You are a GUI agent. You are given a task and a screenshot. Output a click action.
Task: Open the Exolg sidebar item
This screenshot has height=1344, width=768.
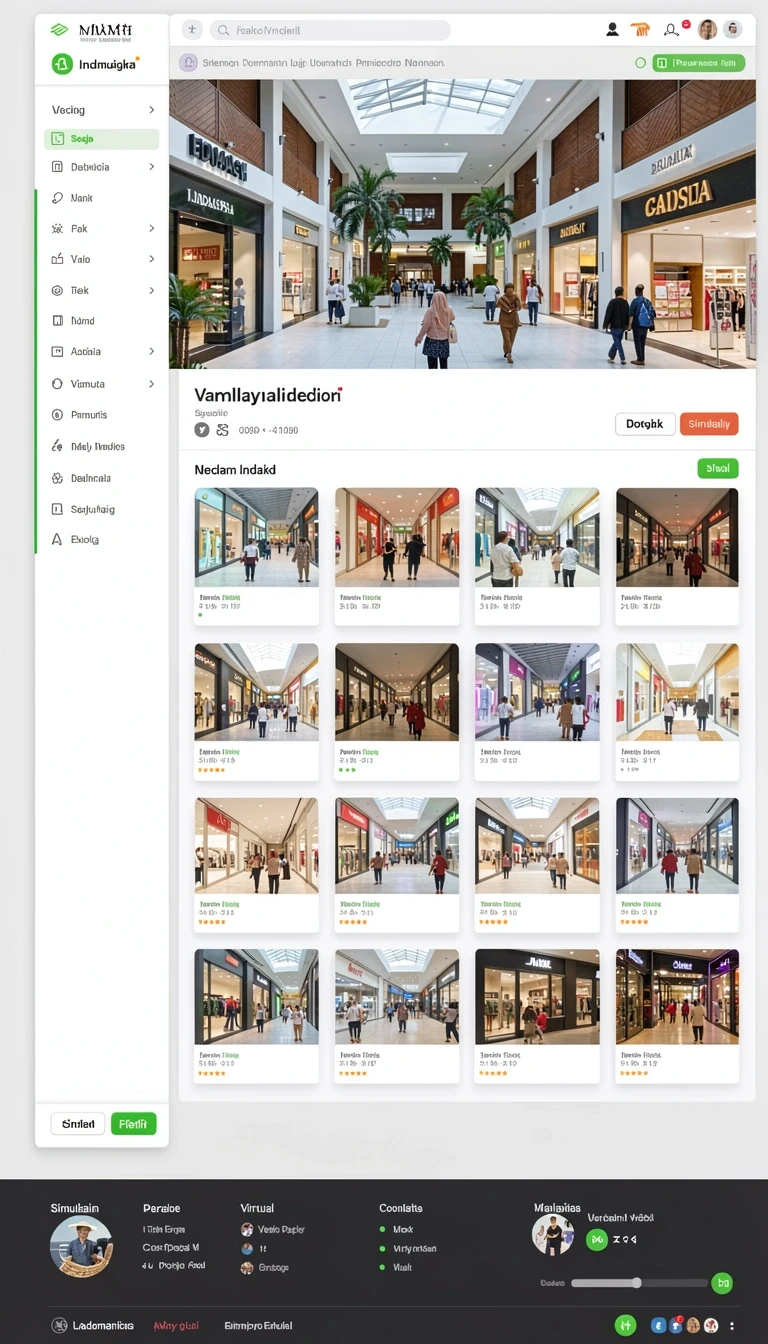[85, 540]
